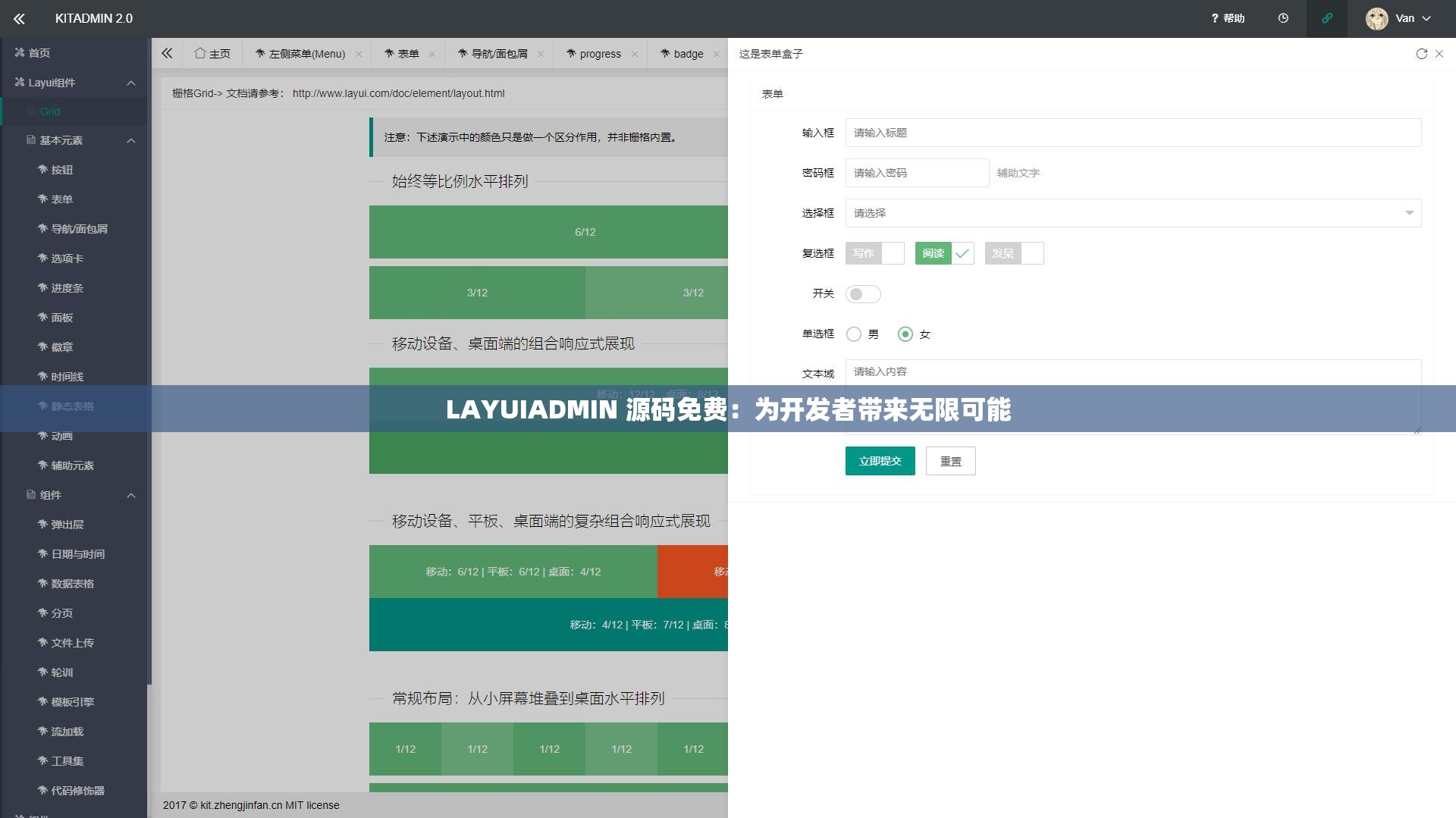Select 辅助元素 sidebar item
This screenshot has width=1456, height=818.
pyautogui.click(x=74, y=465)
